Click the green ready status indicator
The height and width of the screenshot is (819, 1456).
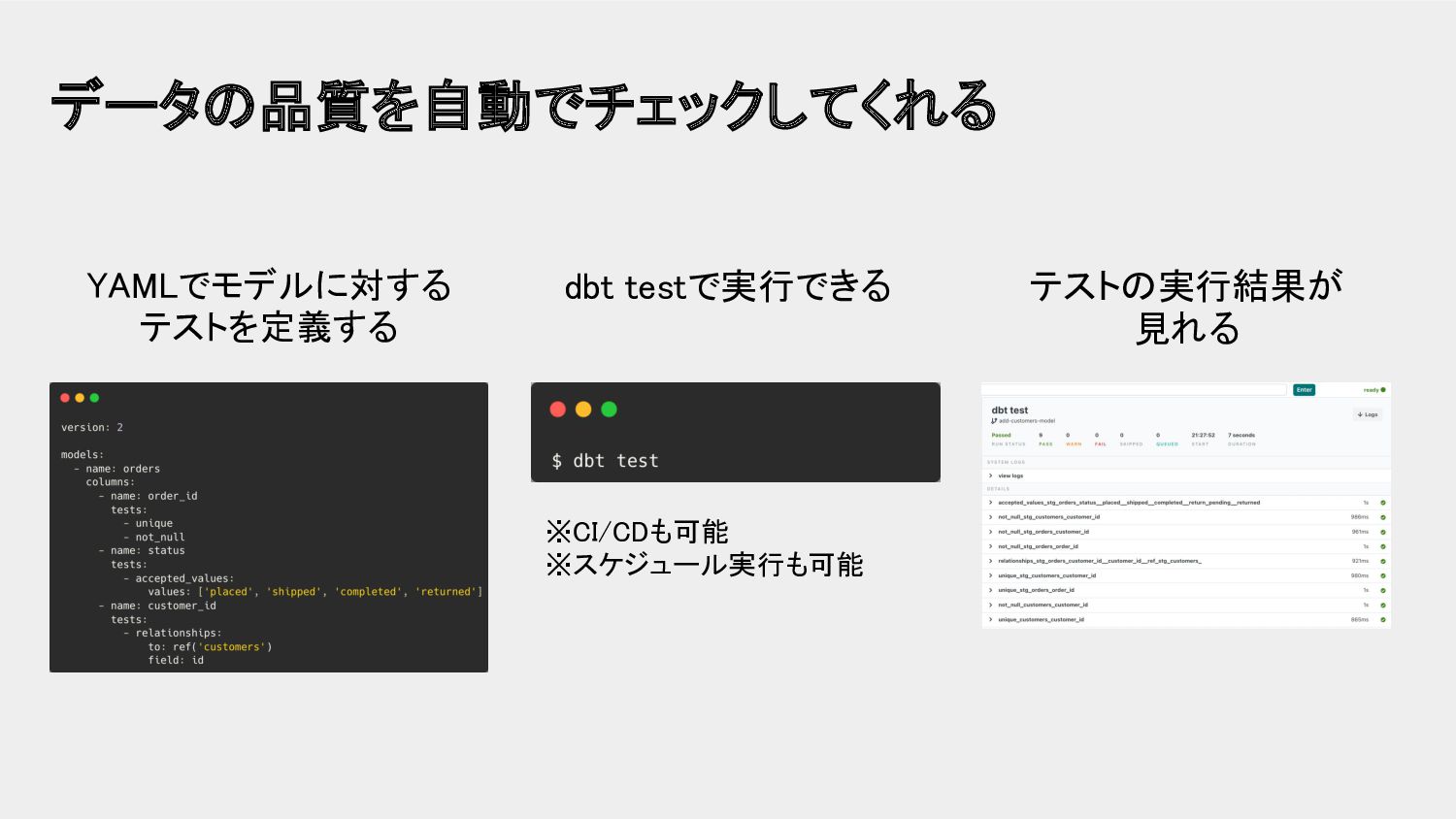1374,390
